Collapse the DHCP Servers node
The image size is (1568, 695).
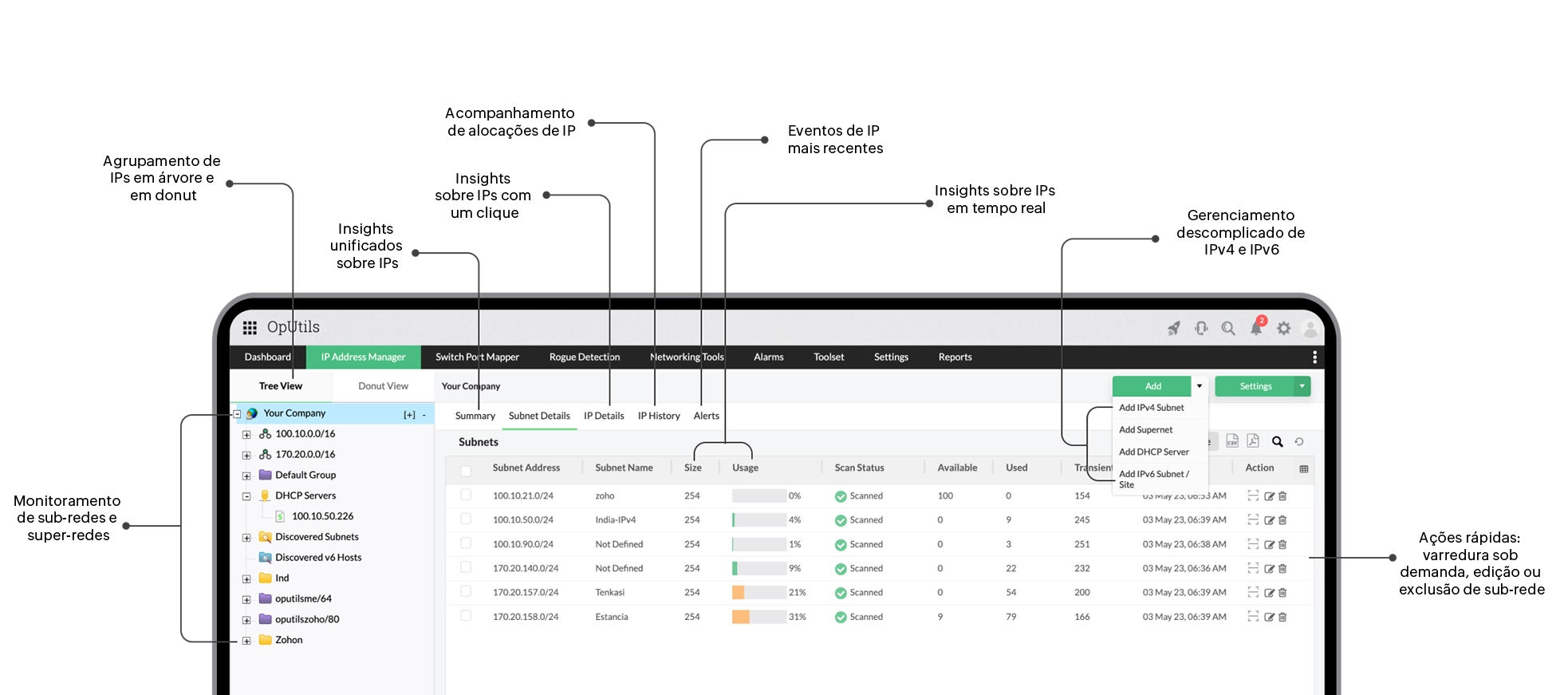point(246,496)
